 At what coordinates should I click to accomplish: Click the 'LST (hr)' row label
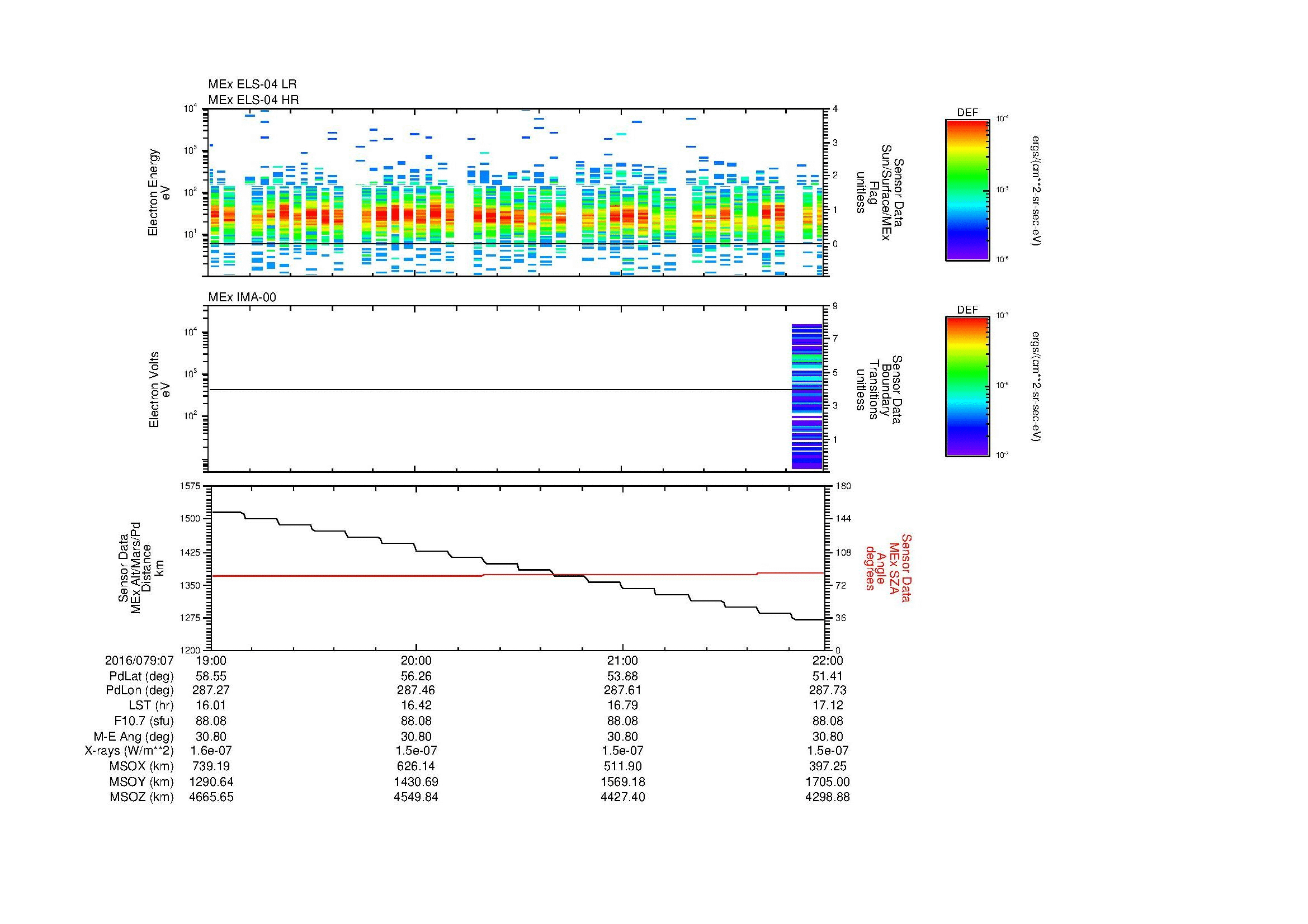[151, 706]
